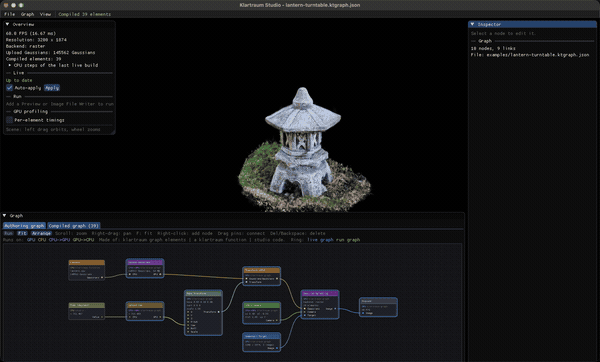Select the purple Upload Gaussians node

(x=145, y=268)
